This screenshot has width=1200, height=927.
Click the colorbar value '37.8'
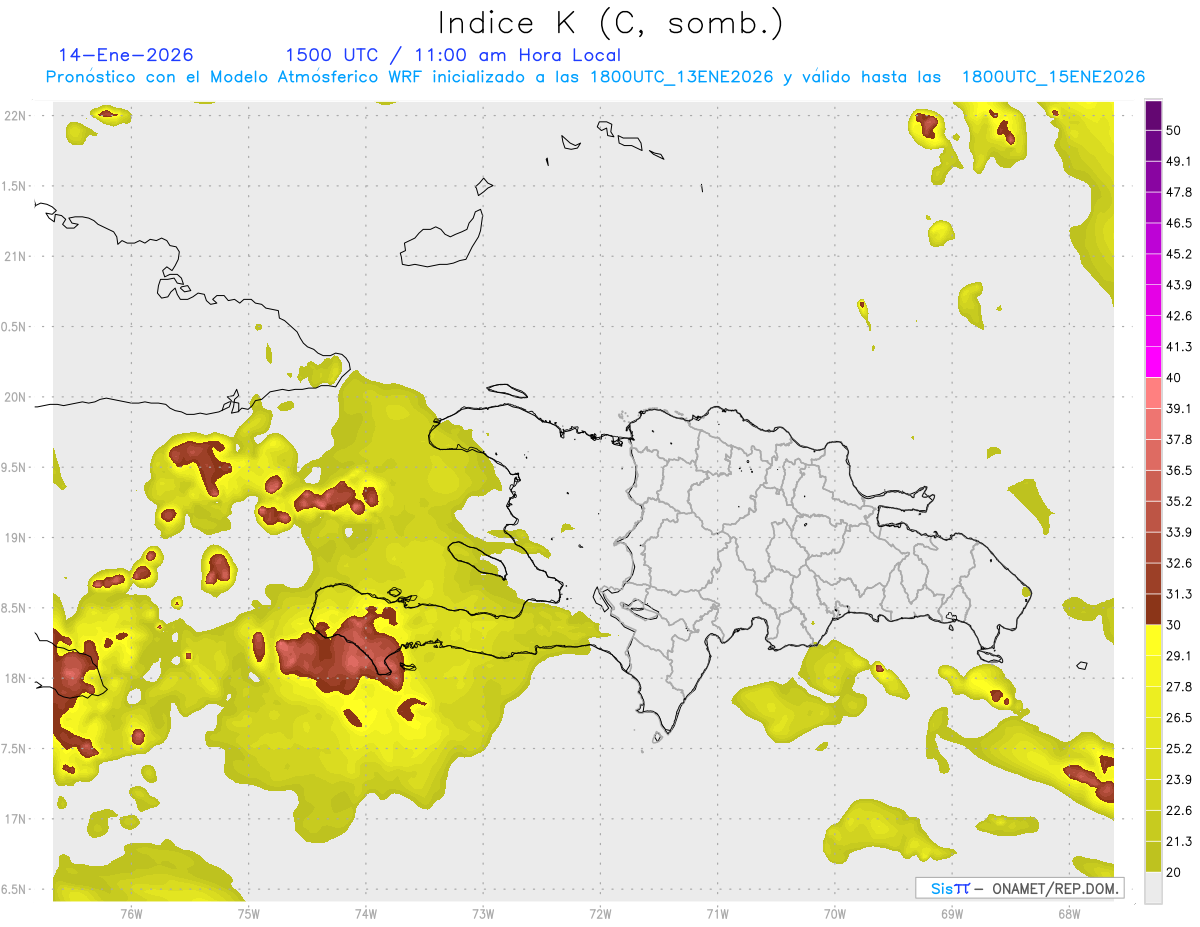1179,439
